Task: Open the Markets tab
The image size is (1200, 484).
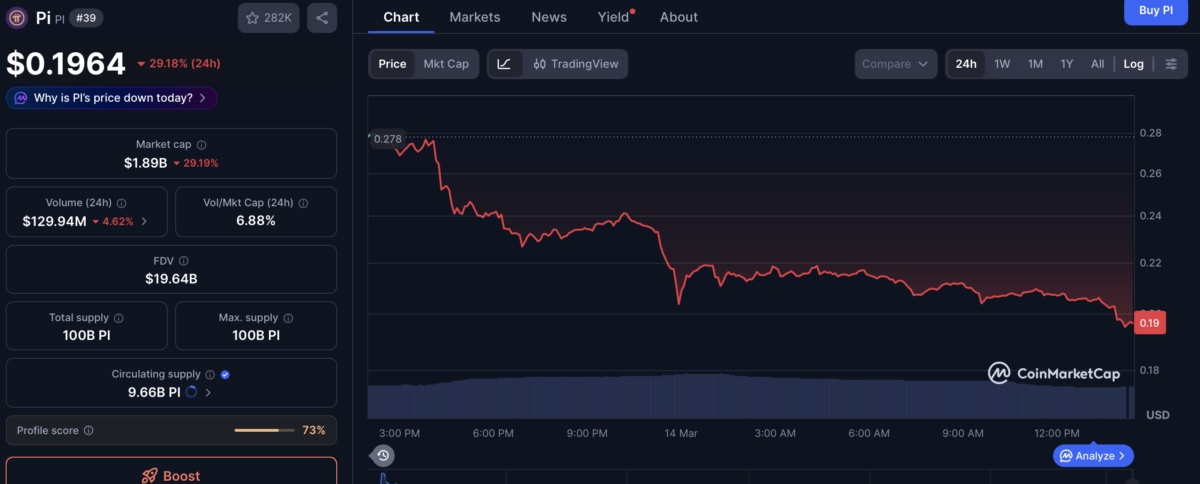Action: (475, 17)
